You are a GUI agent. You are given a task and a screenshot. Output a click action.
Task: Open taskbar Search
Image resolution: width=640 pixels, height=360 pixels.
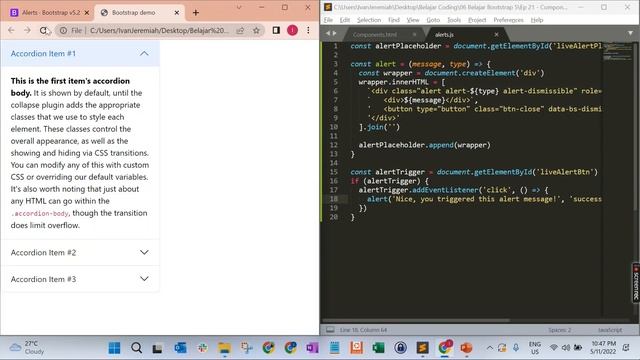pyautogui.click(x=136, y=348)
